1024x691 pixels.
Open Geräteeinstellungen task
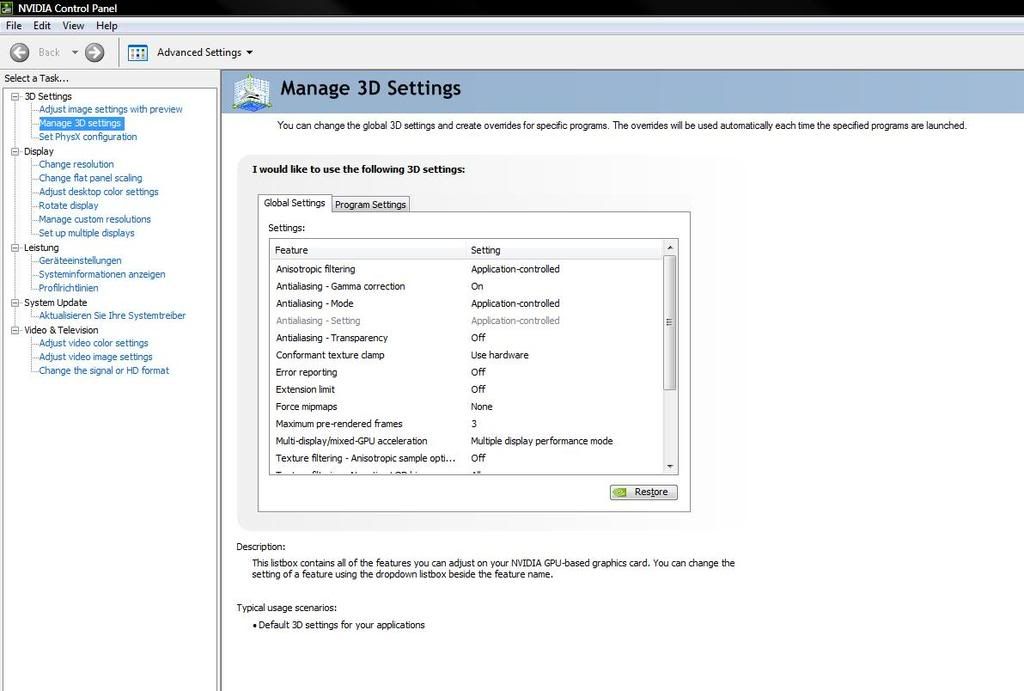click(80, 260)
